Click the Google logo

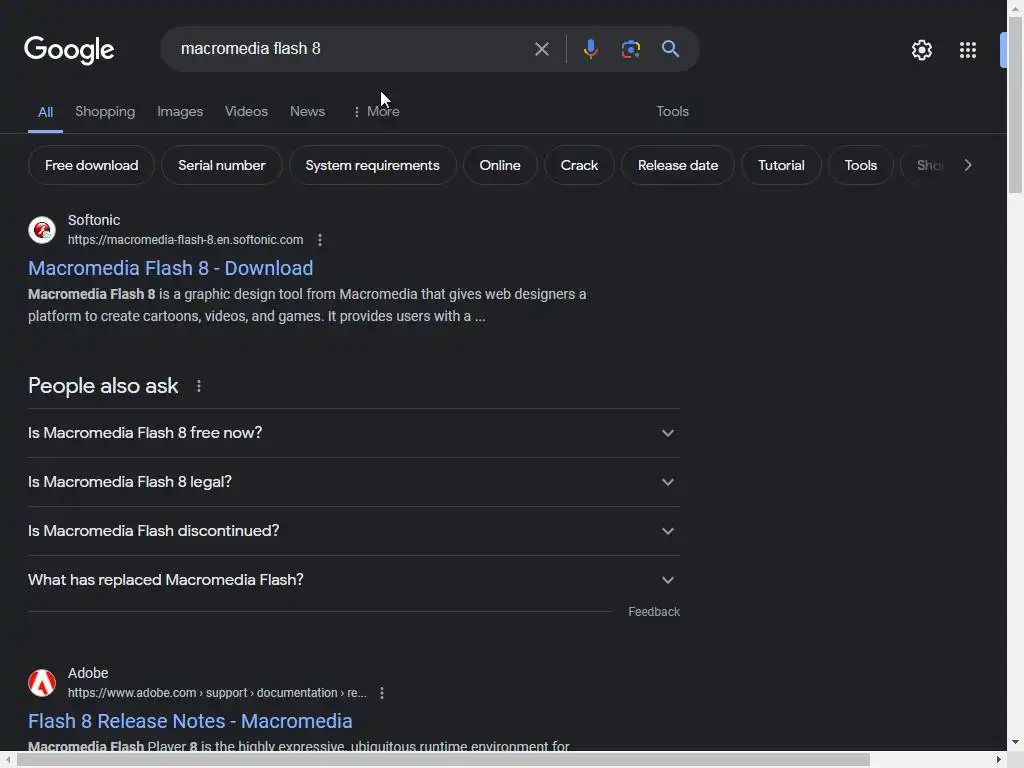(x=69, y=50)
